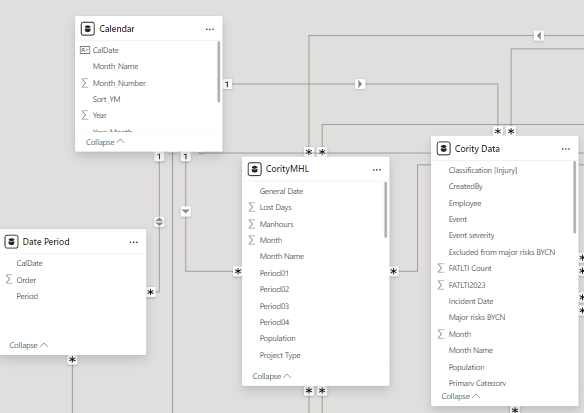Select the Population field in Cority Data
The height and width of the screenshot is (413, 584).
tap(466, 367)
